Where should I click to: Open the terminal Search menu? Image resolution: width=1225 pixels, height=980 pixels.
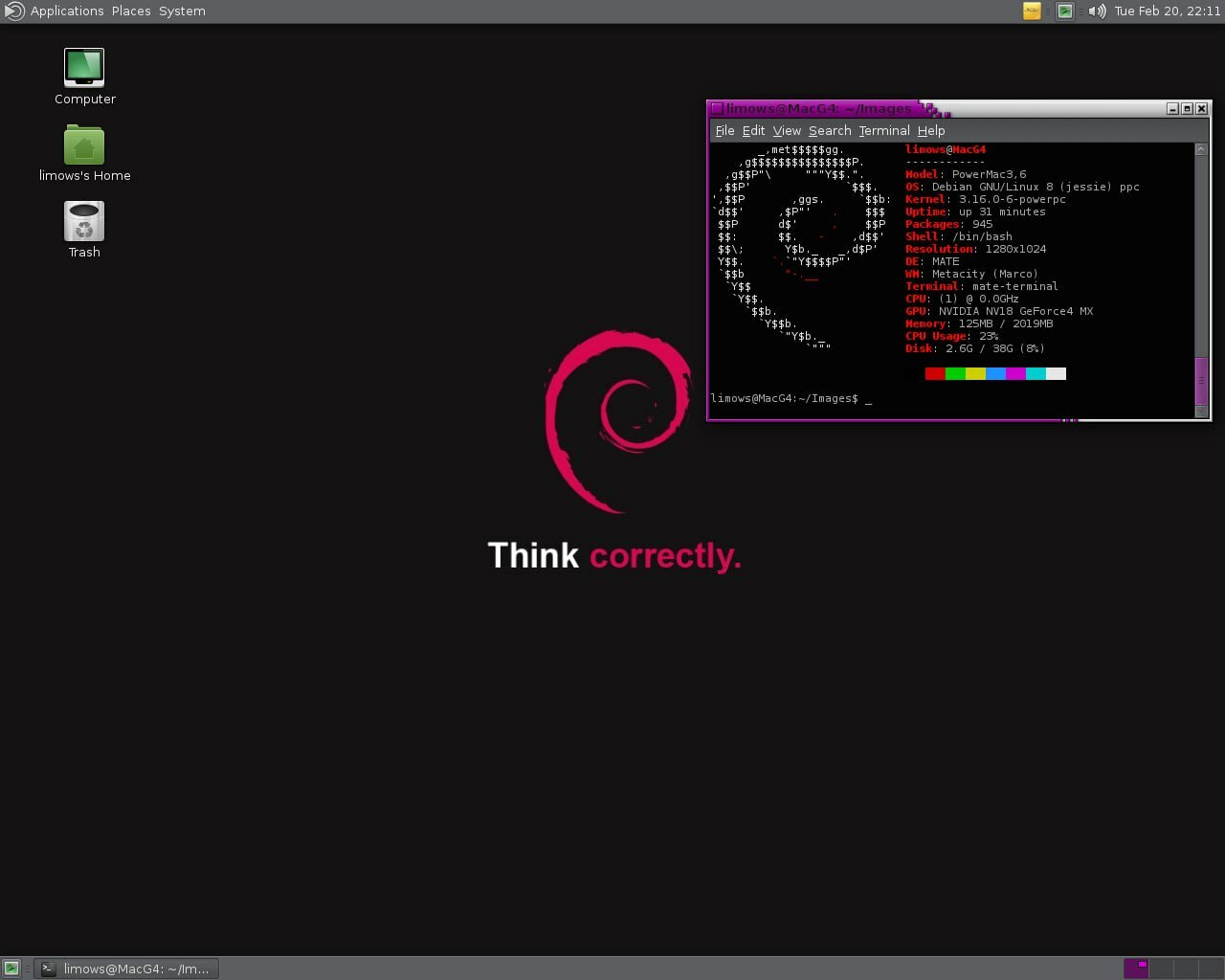tap(830, 131)
